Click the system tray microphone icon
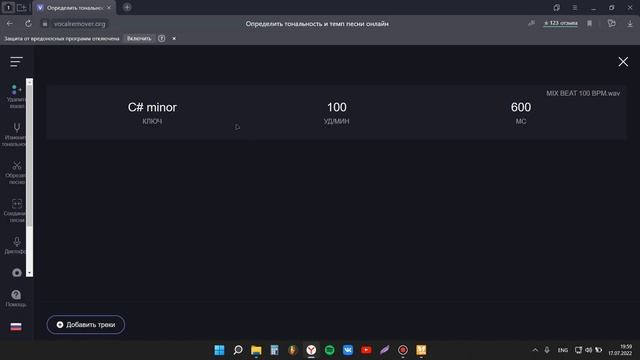Viewport: 640px width, 360px height. [x=547, y=350]
